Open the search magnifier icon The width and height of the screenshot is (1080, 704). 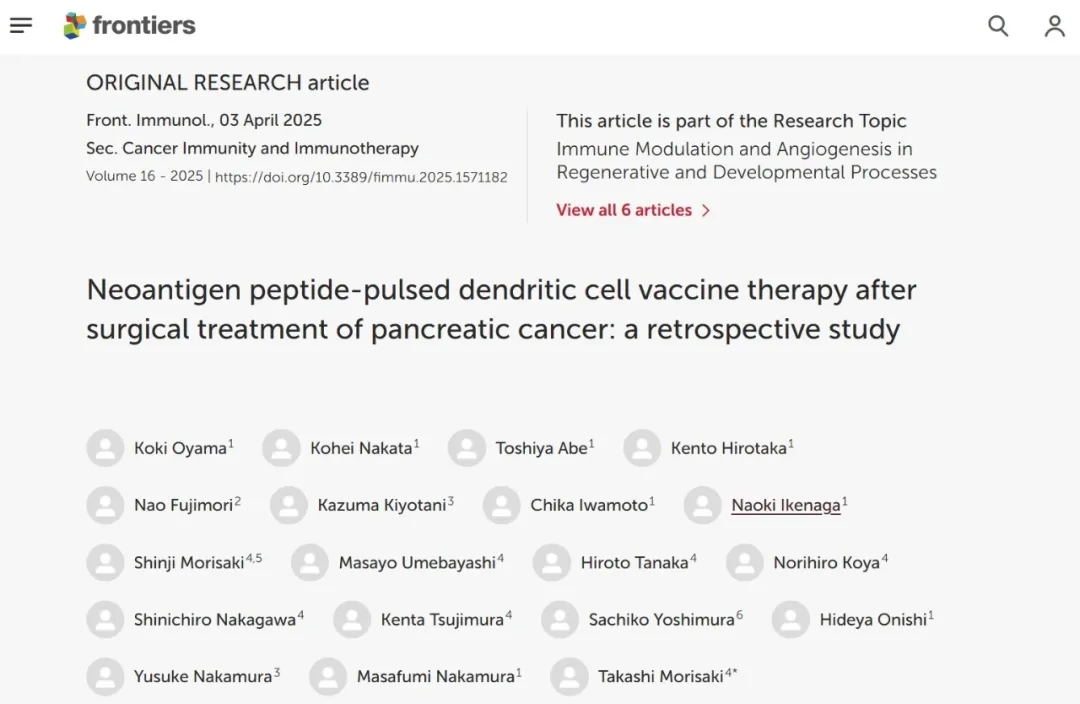[x=998, y=26]
